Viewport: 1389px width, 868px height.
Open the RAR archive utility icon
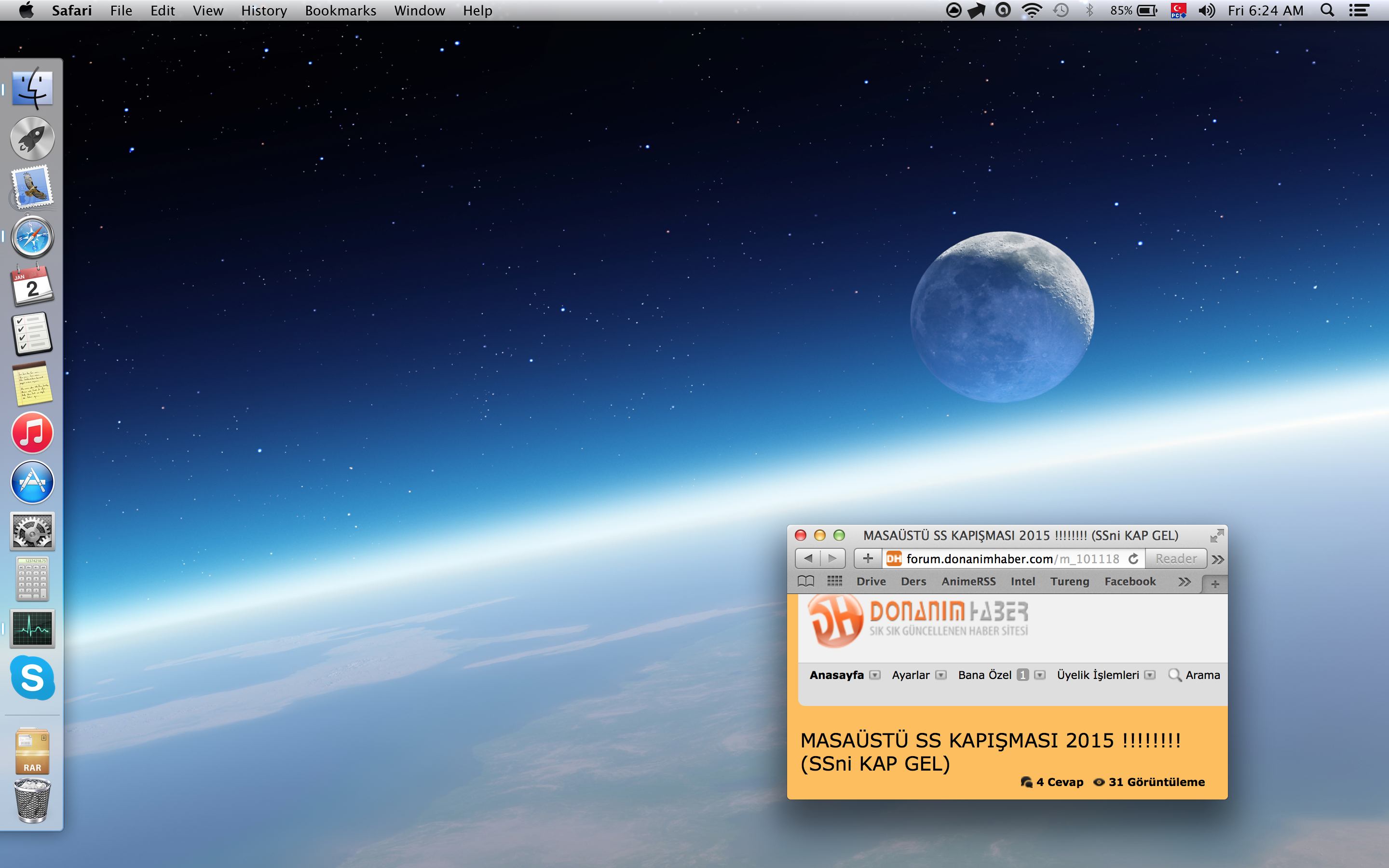(32, 751)
